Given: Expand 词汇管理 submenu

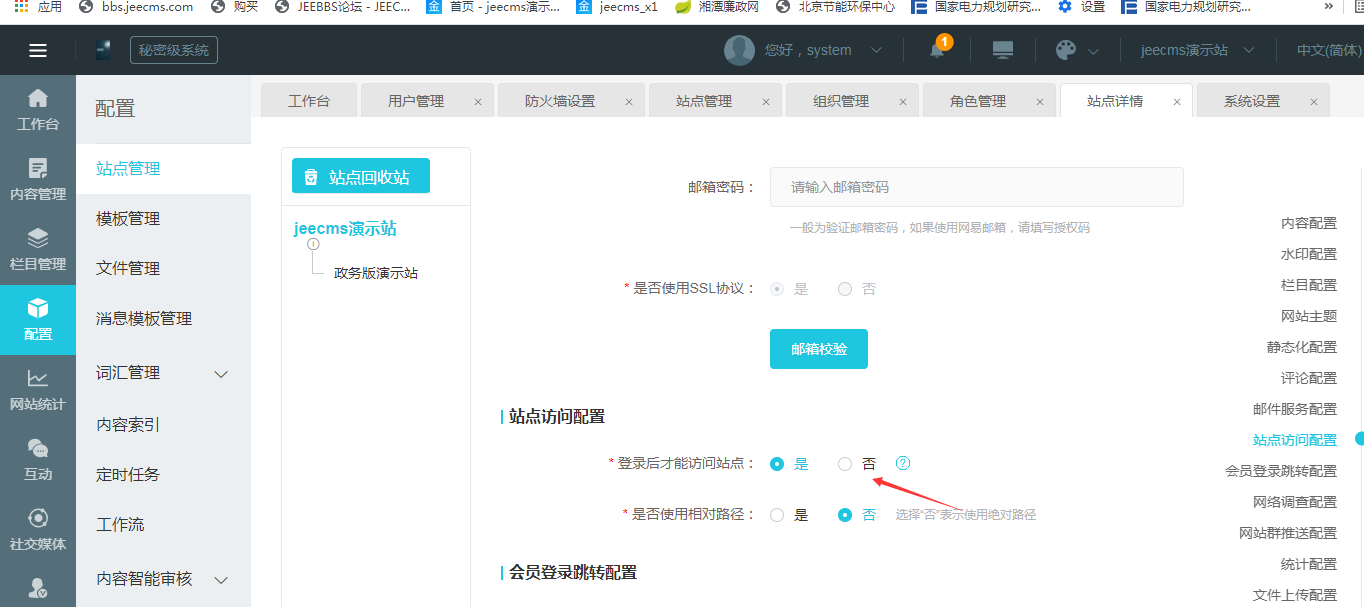Looking at the screenshot, I should 222,374.
